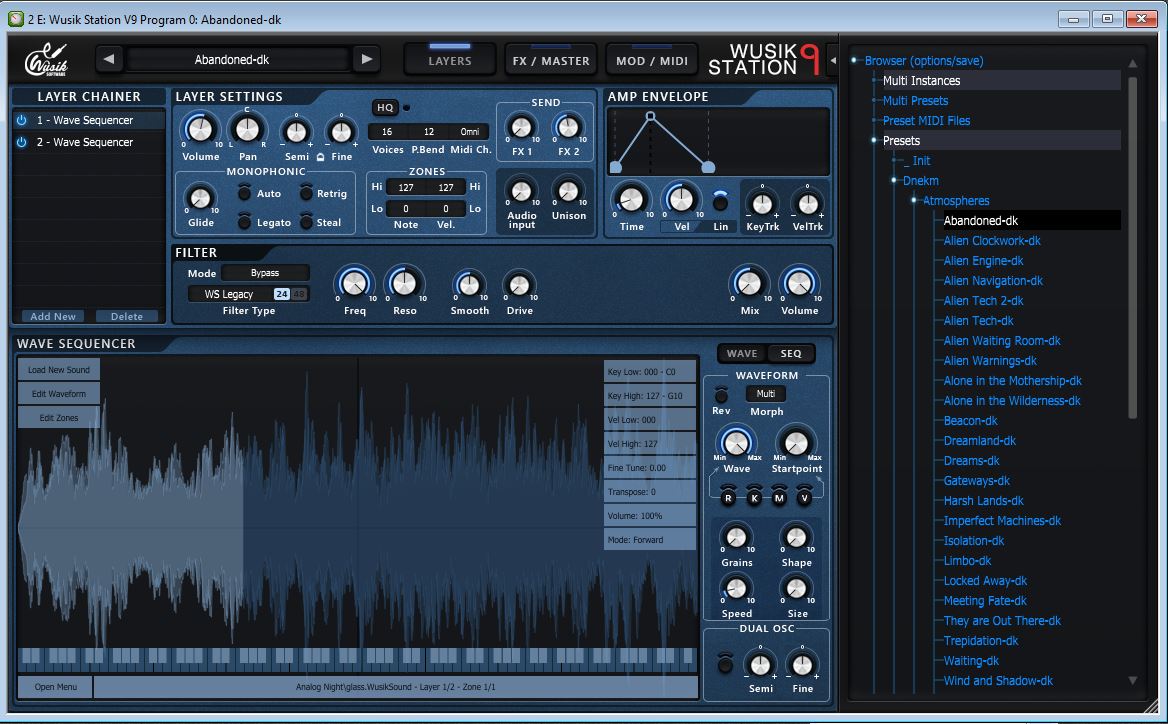This screenshot has width=1168, height=724.
Task: Toggle the Rev reverse switch
Action: [721, 394]
